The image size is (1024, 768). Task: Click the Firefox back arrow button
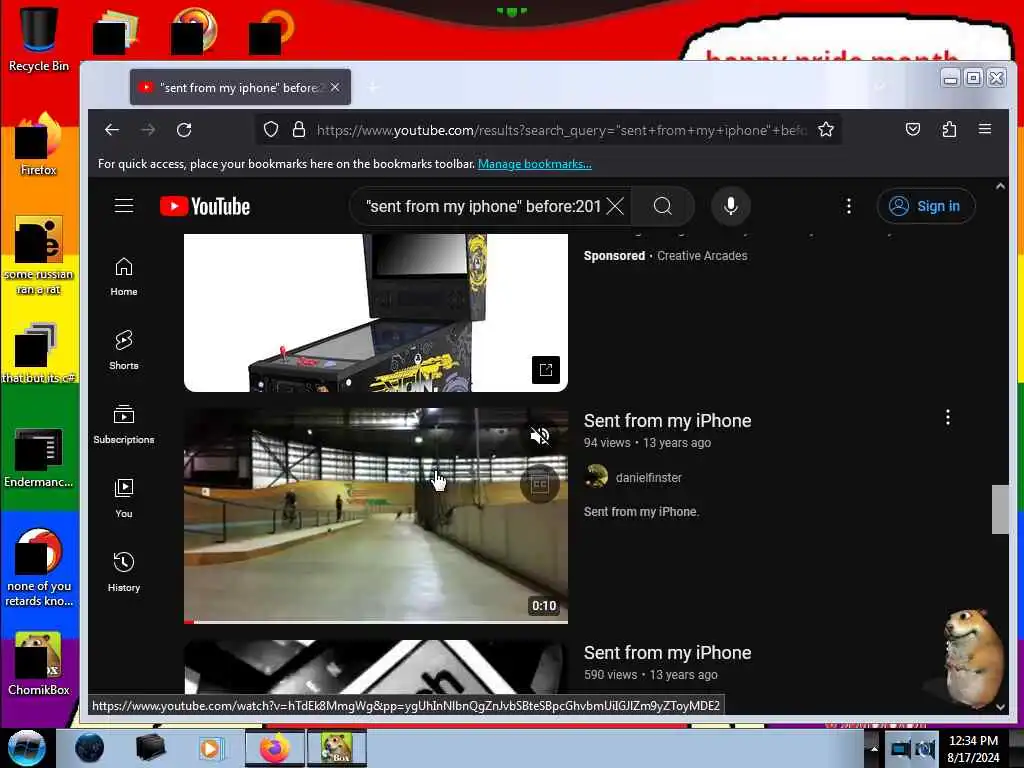click(112, 130)
